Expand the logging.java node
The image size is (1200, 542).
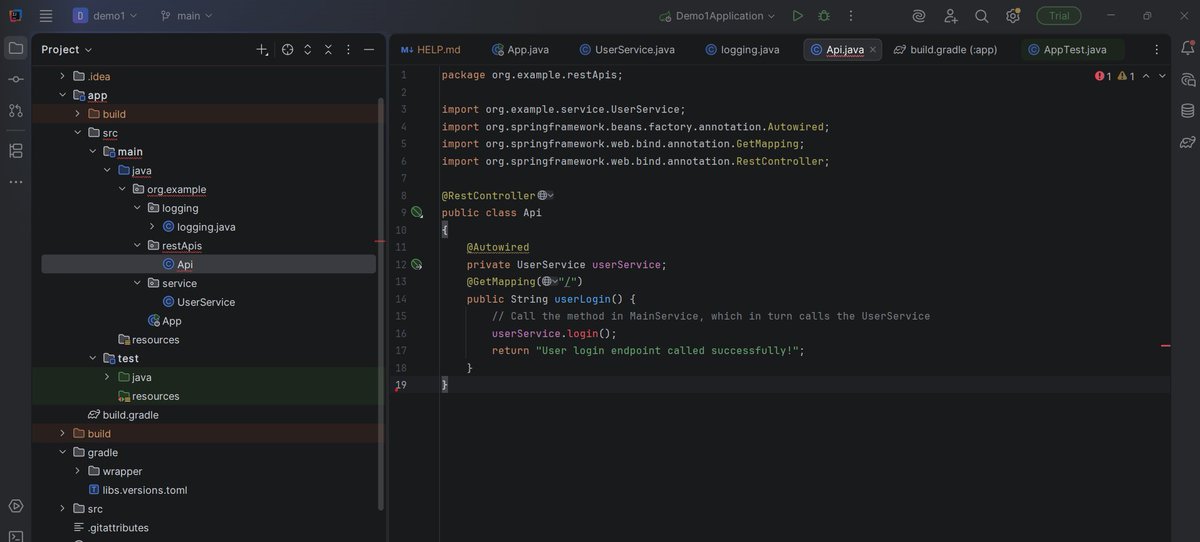(152, 227)
